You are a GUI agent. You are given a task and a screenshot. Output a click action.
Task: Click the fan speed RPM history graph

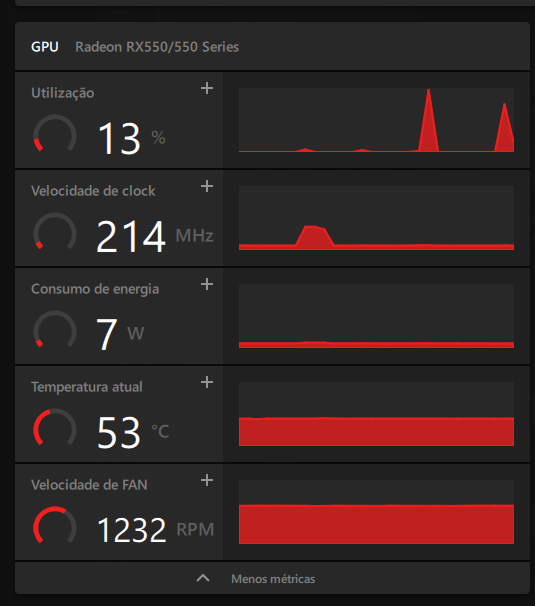tap(376, 512)
